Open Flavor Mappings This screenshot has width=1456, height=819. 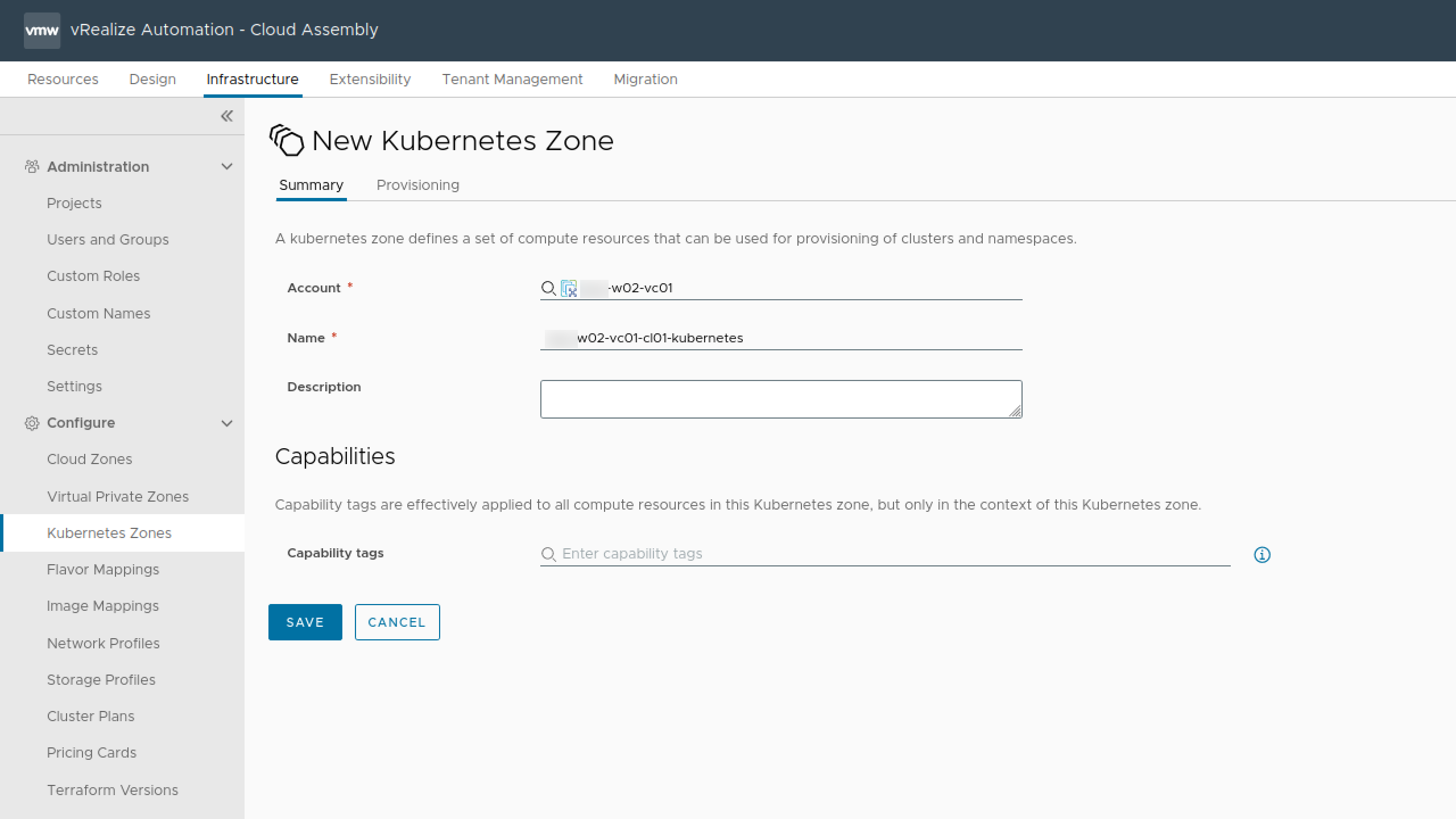pos(103,569)
